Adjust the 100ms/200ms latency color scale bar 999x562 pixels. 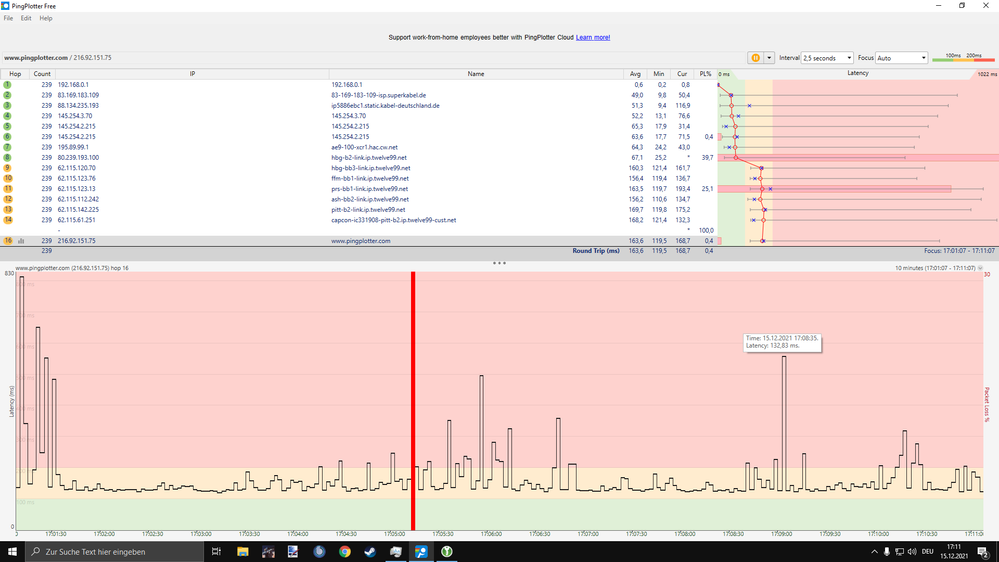tap(963, 58)
